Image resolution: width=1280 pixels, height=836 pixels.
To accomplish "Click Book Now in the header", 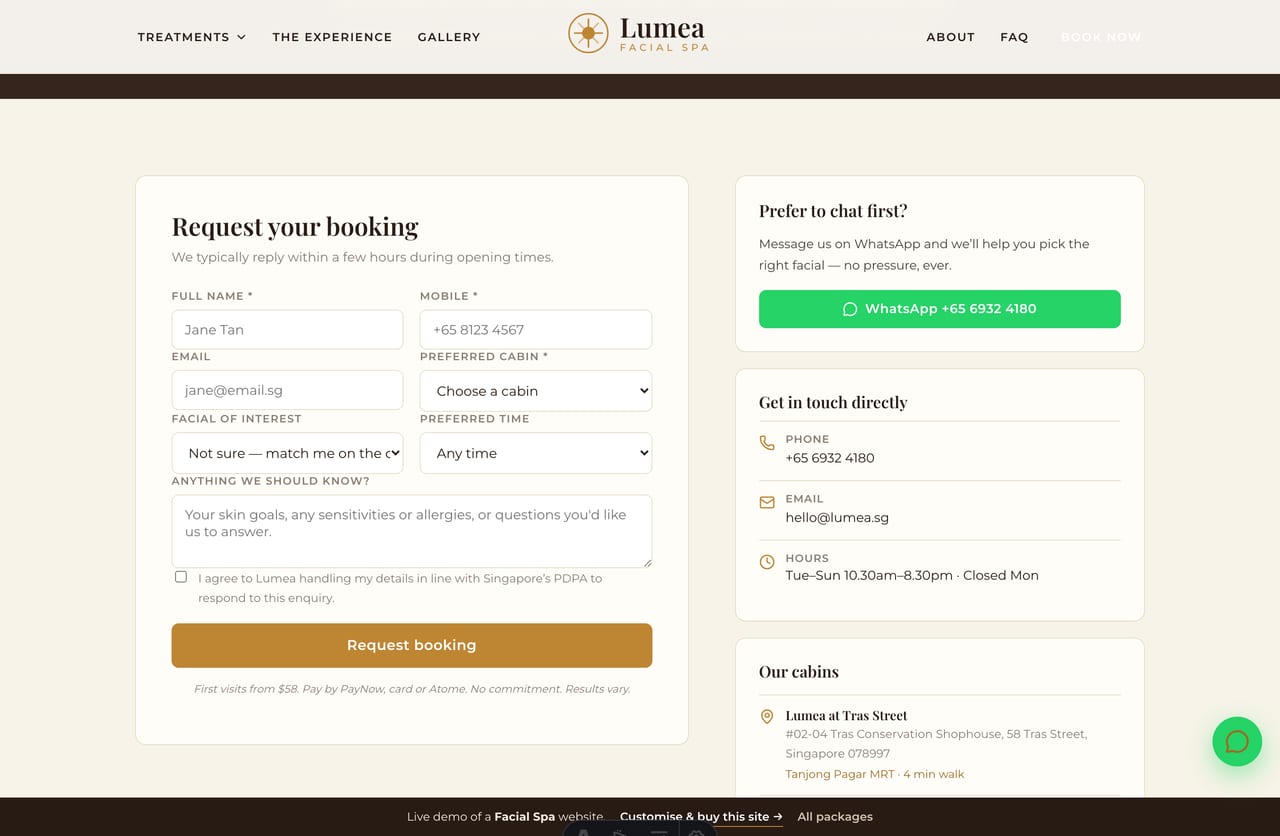I will tap(1101, 37).
